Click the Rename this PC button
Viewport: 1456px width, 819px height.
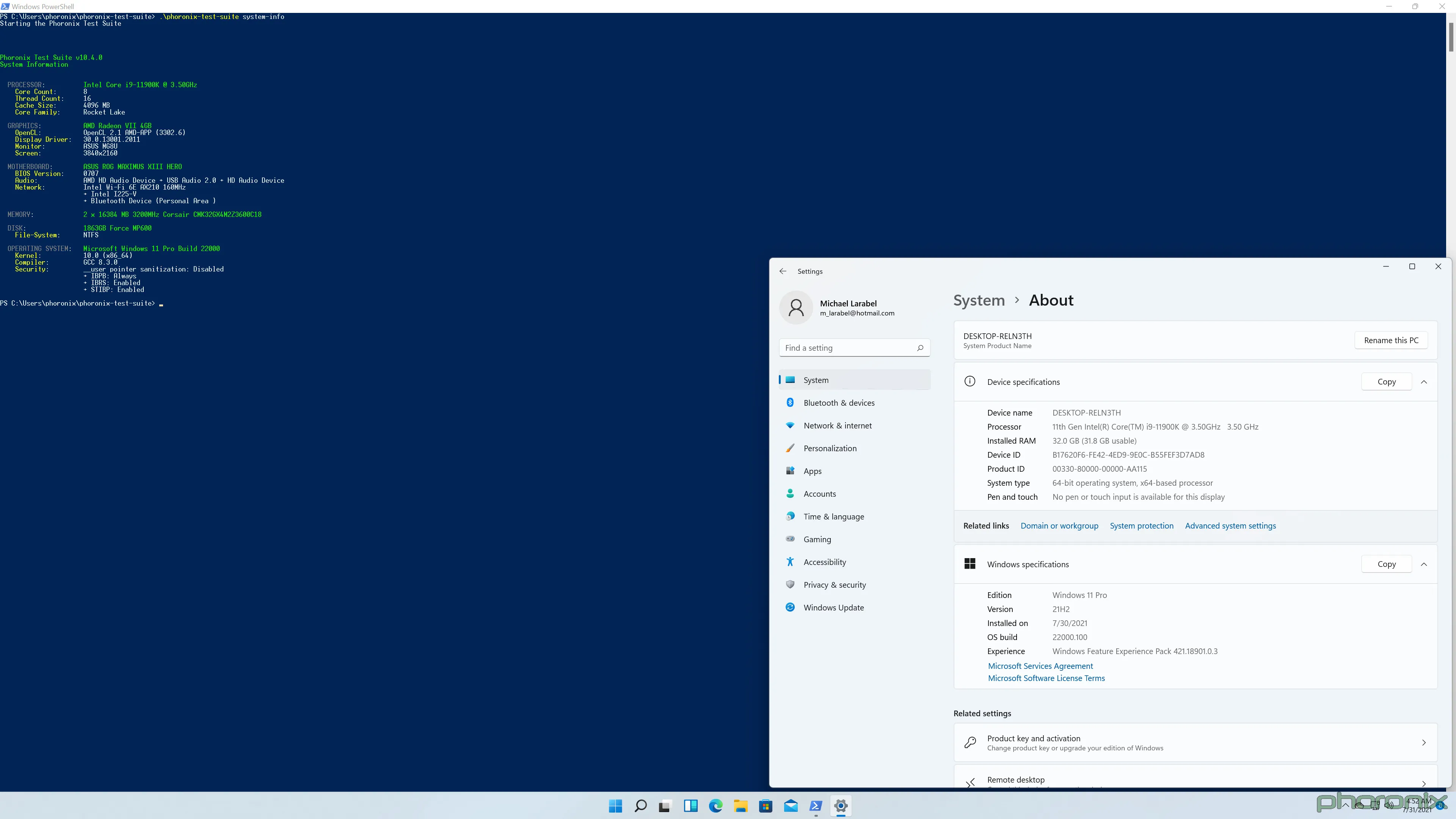coord(1392,340)
